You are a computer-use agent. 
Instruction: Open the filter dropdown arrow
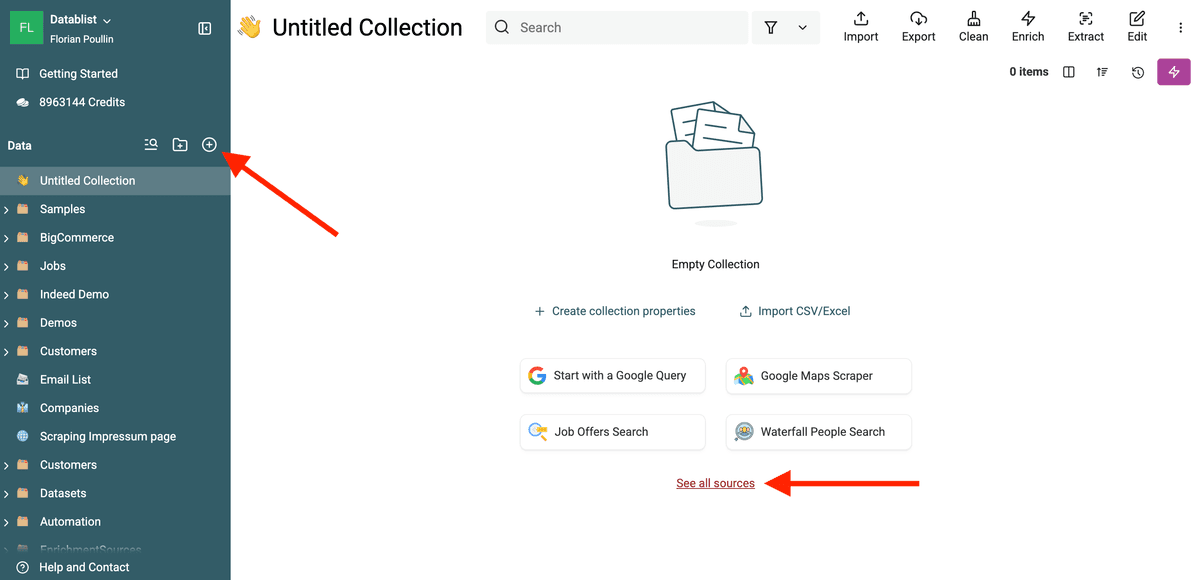pyautogui.click(x=803, y=28)
